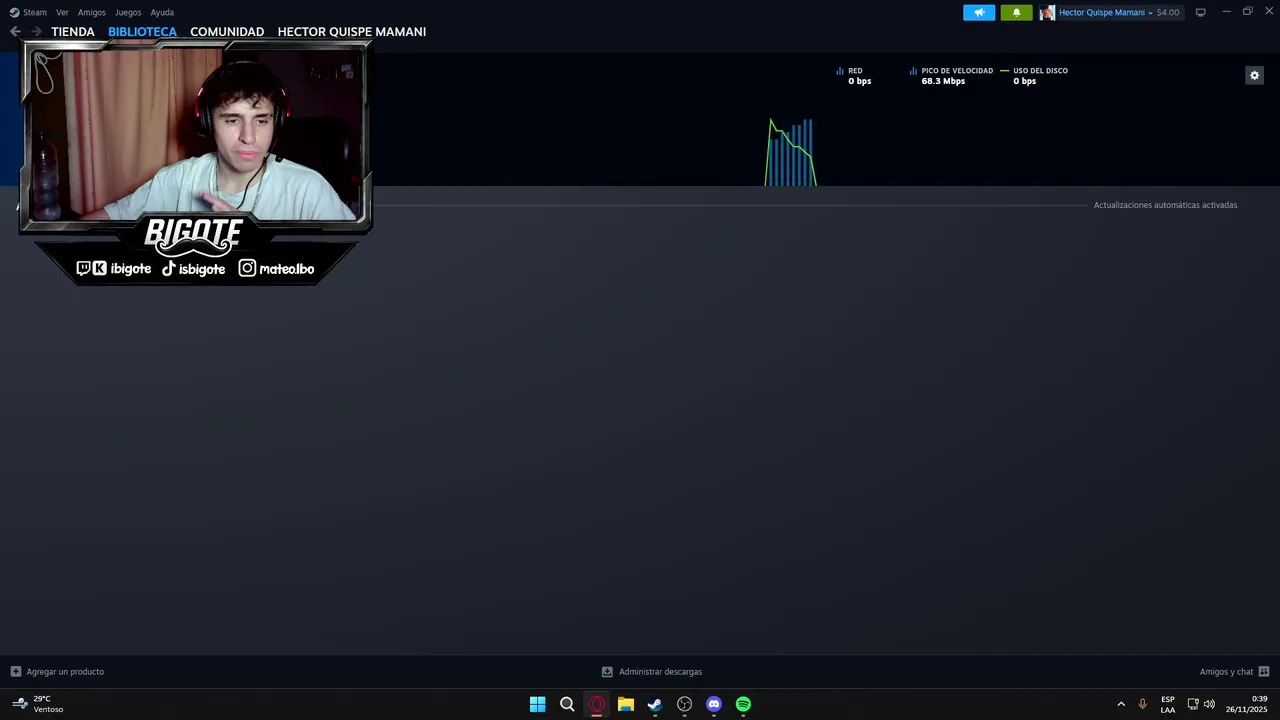Viewport: 1280px width, 720px height.
Task: Switch ESP LAA keyboard language
Action: point(1168,704)
